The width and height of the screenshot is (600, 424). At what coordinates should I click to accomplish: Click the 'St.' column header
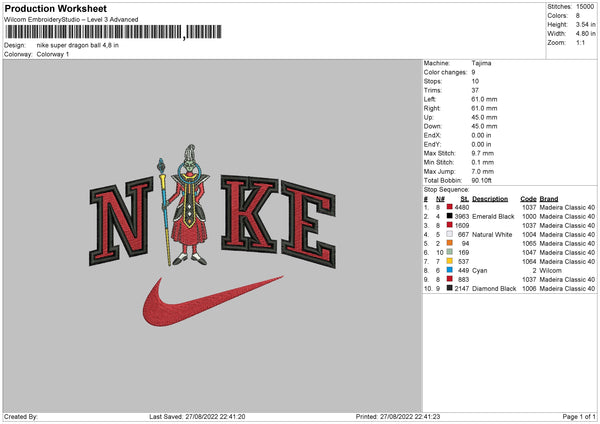point(465,199)
